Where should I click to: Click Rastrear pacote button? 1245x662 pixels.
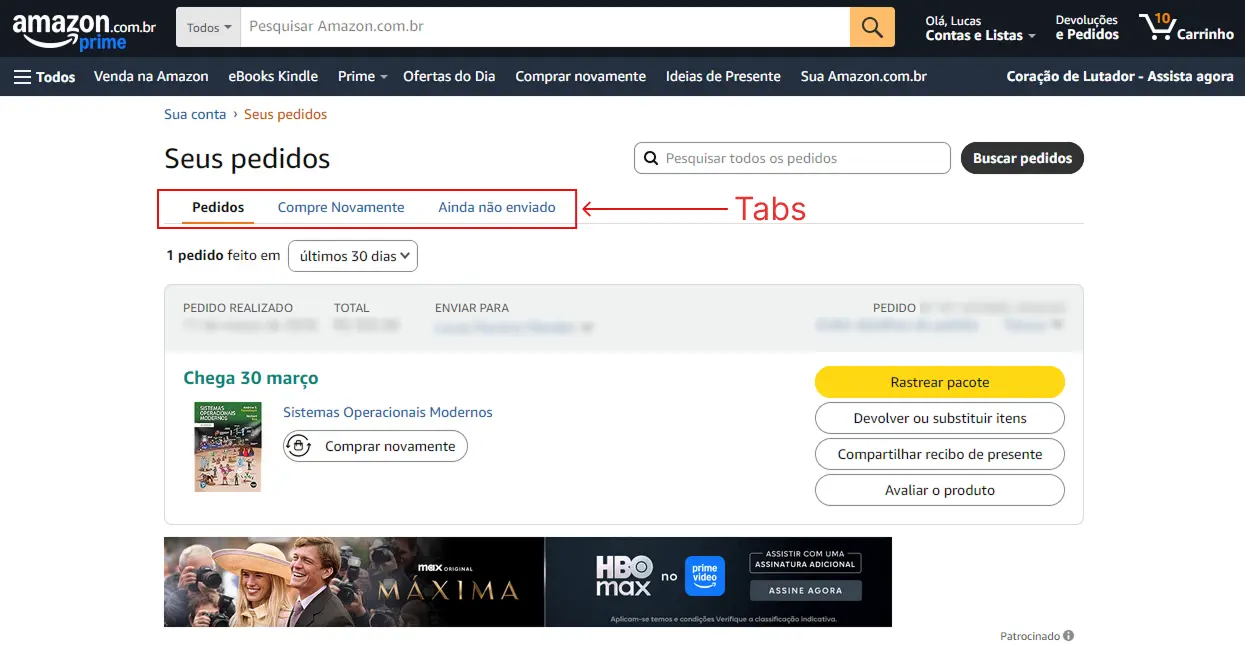click(x=940, y=382)
